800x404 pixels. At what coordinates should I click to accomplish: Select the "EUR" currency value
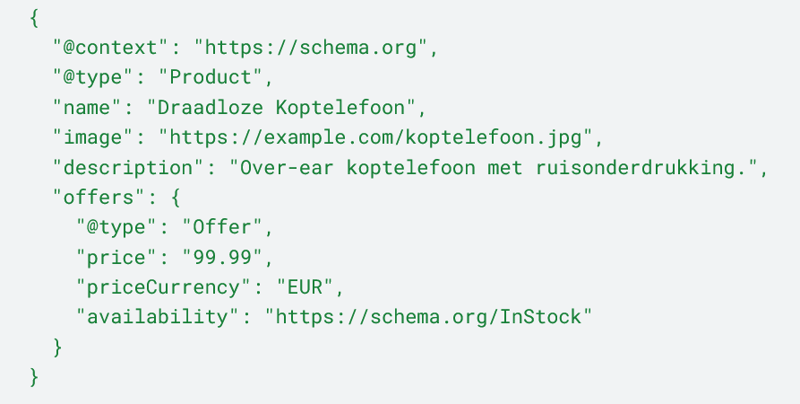click(303, 287)
